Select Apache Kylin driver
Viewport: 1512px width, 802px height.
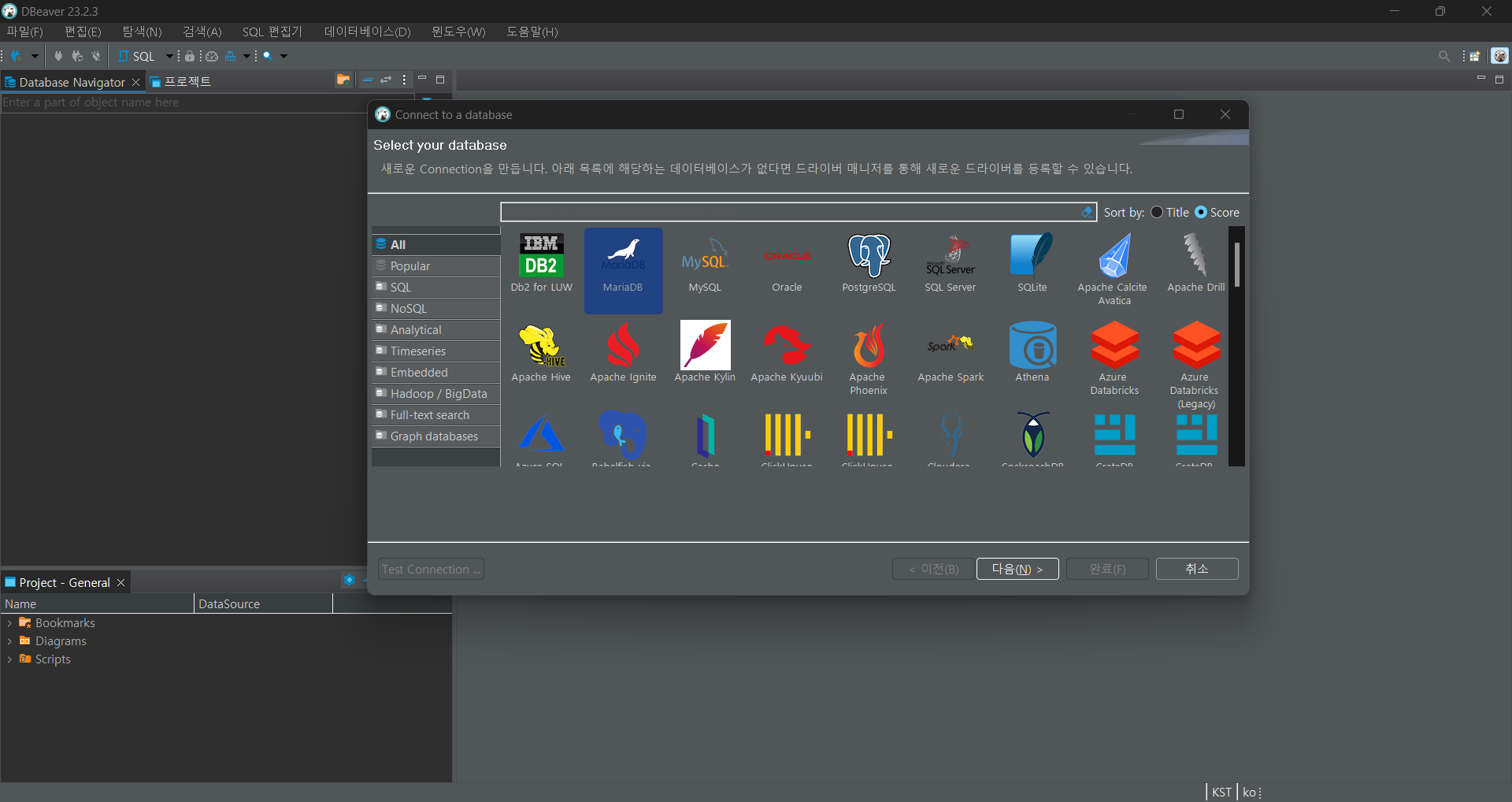pyautogui.click(x=705, y=353)
